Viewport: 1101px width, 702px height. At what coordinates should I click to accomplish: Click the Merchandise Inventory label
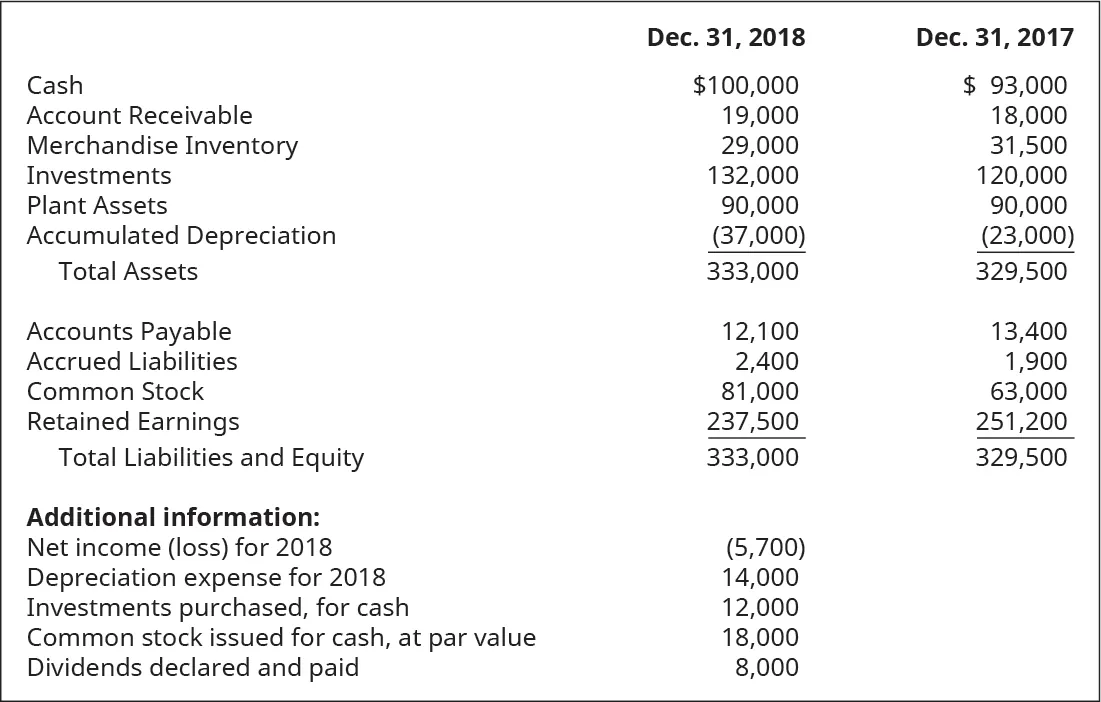tap(162, 146)
